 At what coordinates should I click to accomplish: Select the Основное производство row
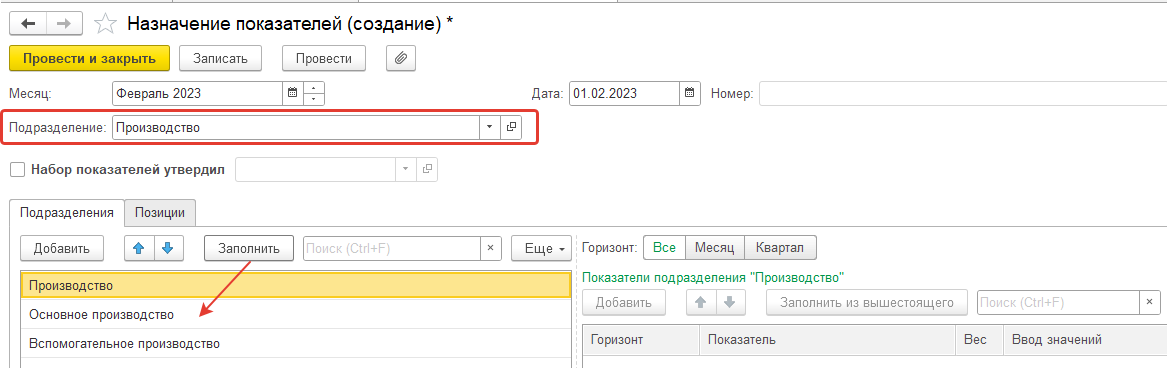click(x=295, y=314)
